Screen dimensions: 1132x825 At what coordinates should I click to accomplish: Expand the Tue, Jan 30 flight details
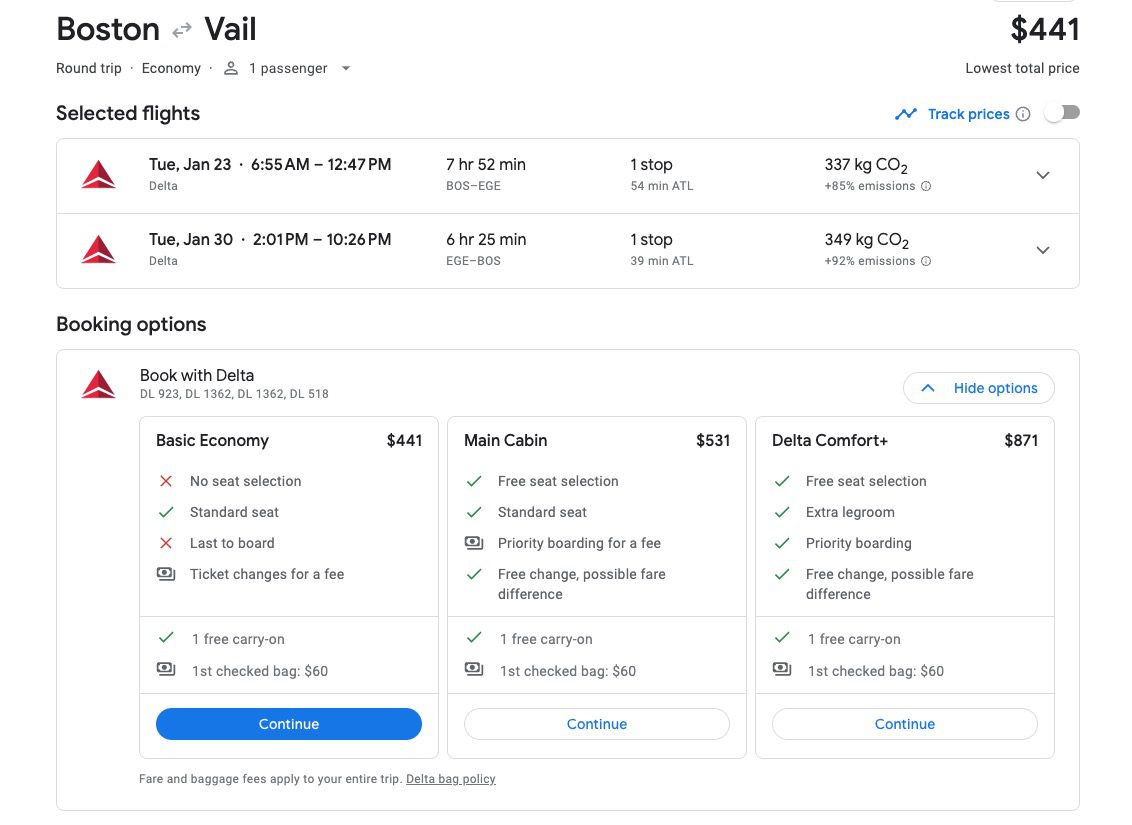pos(1042,250)
